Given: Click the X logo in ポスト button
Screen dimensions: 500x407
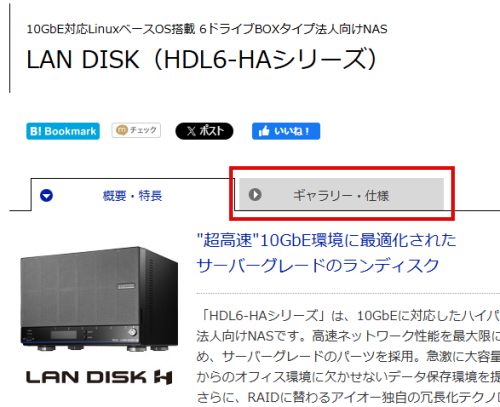Looking at the screenshot, I should coord(191,131).
